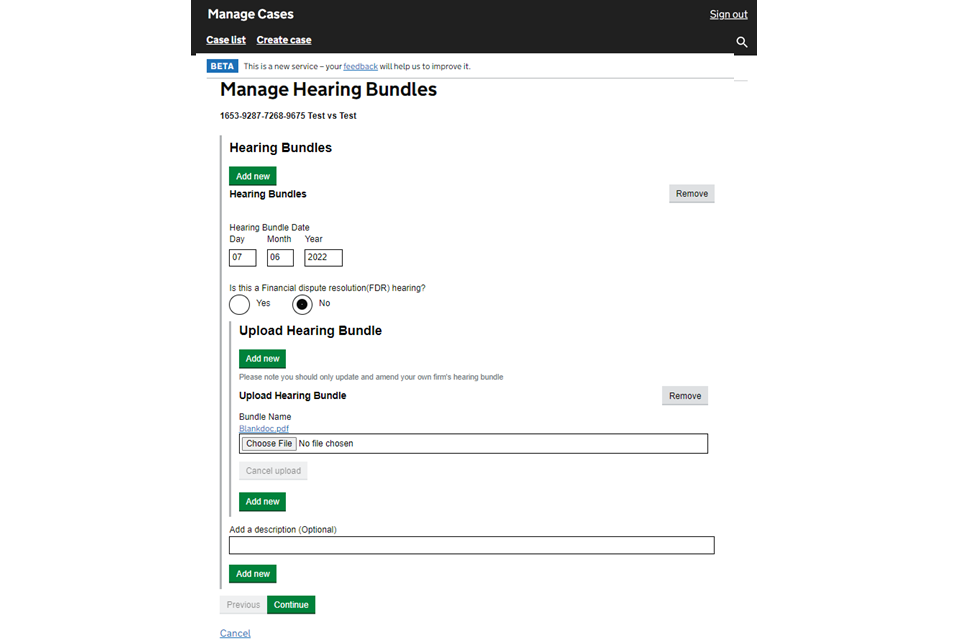Image resolution: width=960 pixels, height=640 pixels.
Task: Click the Sign out link
Action: click(728, 14)
